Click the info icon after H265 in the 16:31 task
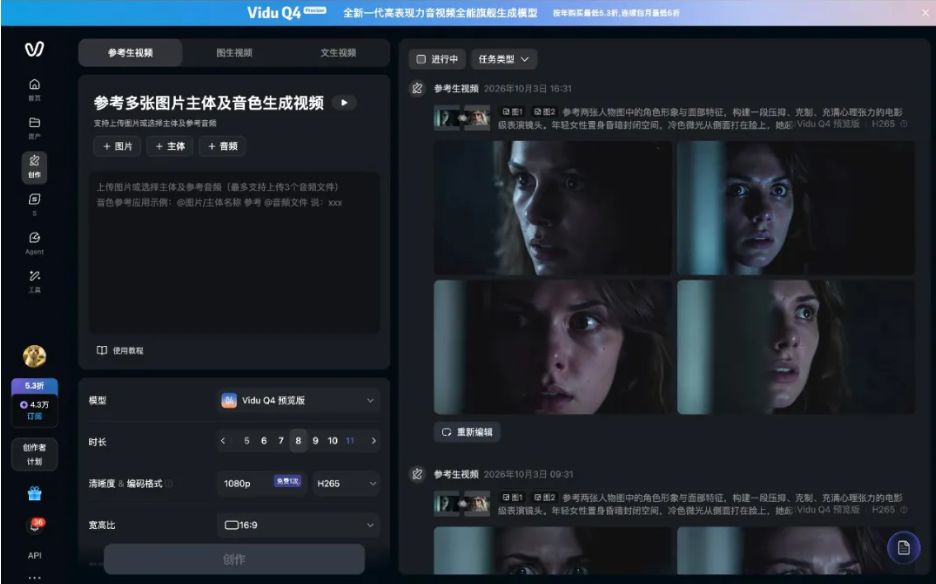 click(904, 124)
